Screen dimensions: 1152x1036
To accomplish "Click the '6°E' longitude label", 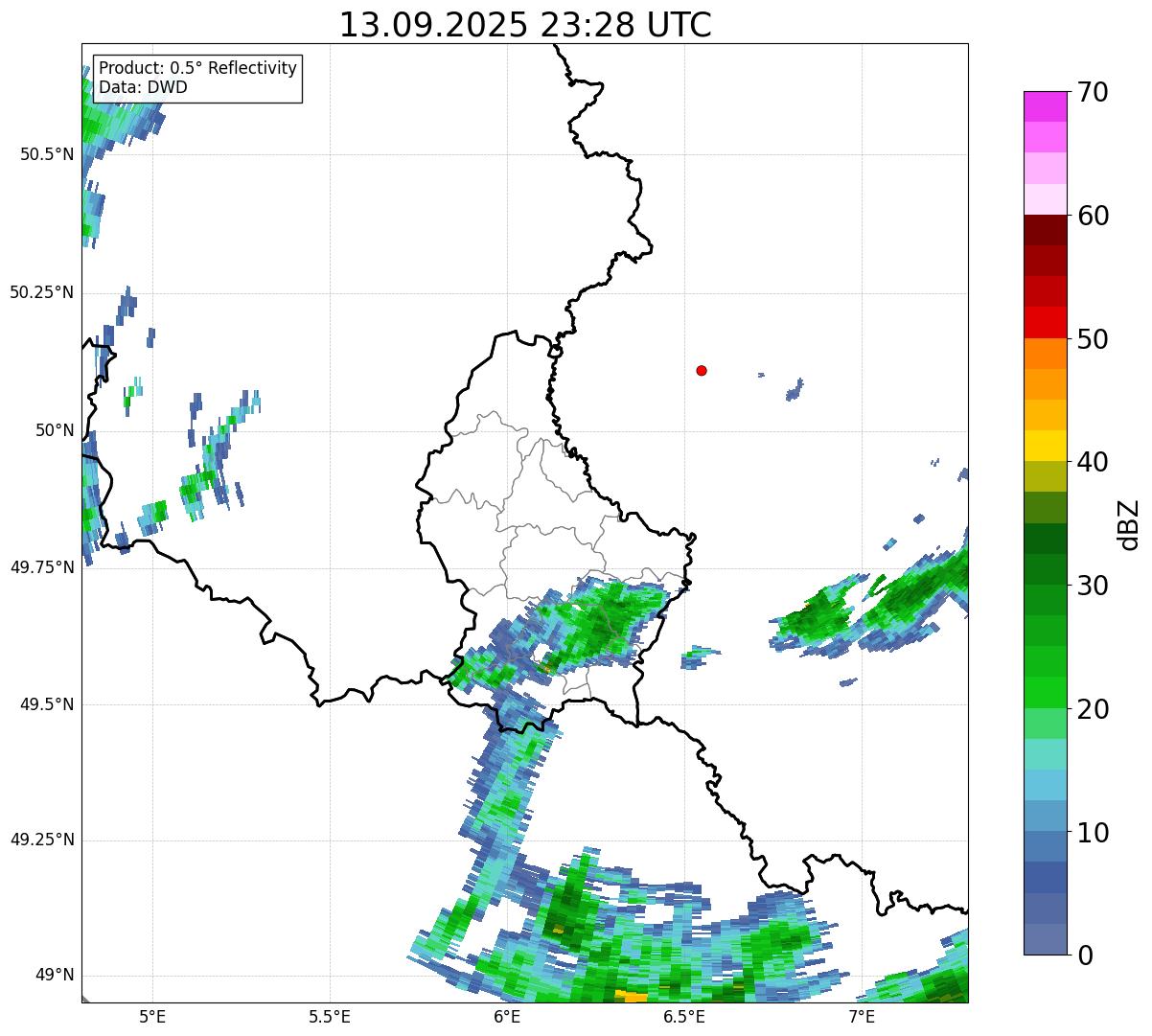I will point(507,1017).
